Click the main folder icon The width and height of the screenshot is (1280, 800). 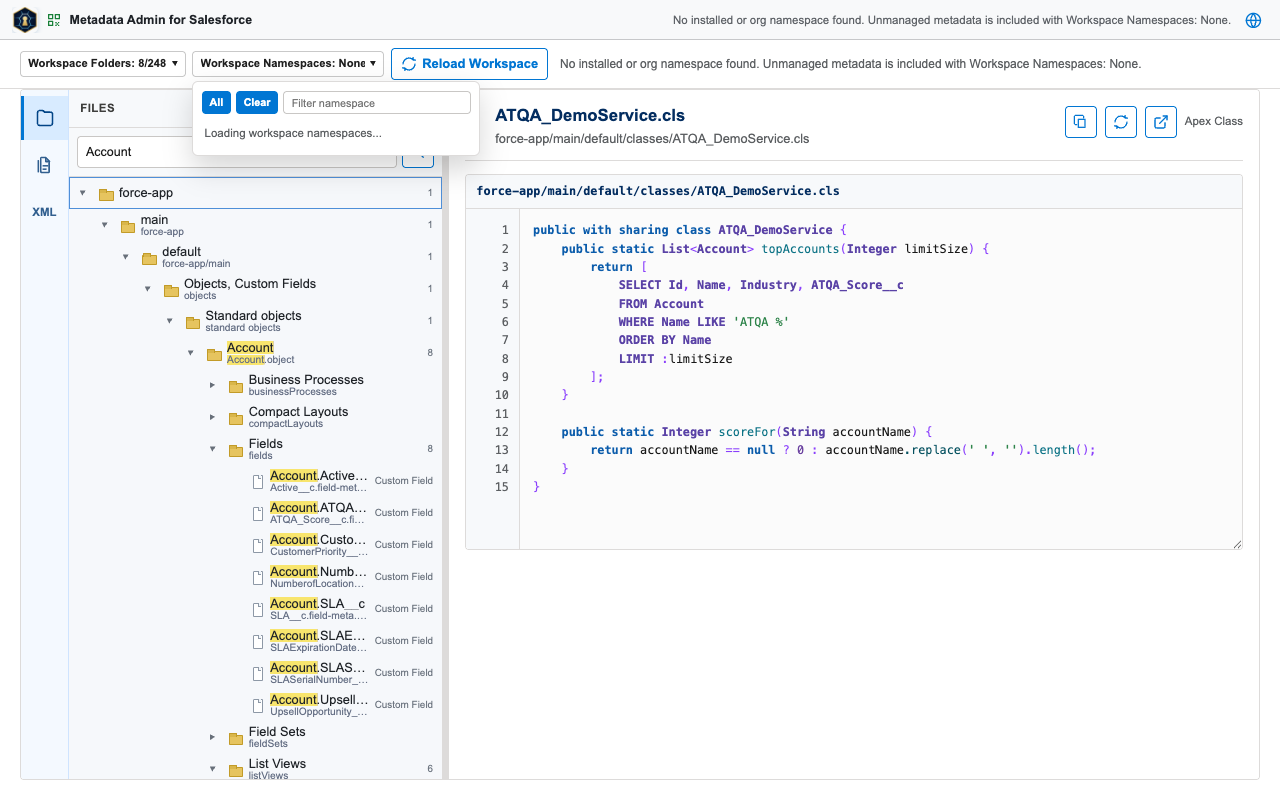pyautogui.click(x=128, y=226)
